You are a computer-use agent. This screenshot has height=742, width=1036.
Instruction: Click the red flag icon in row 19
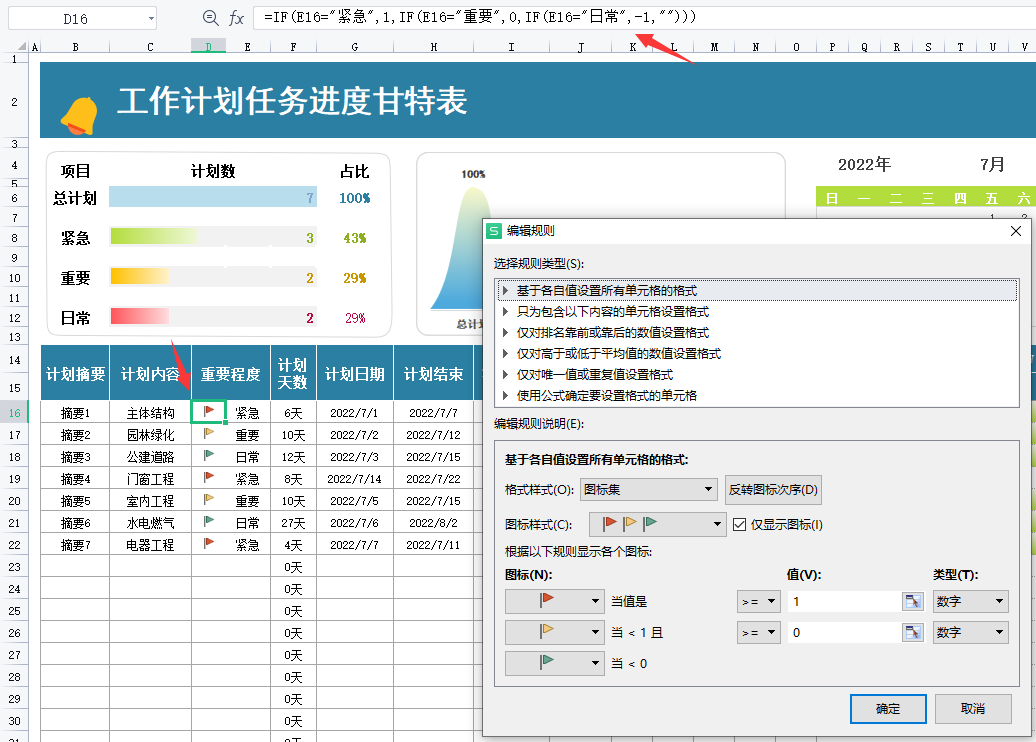[209, 477]
